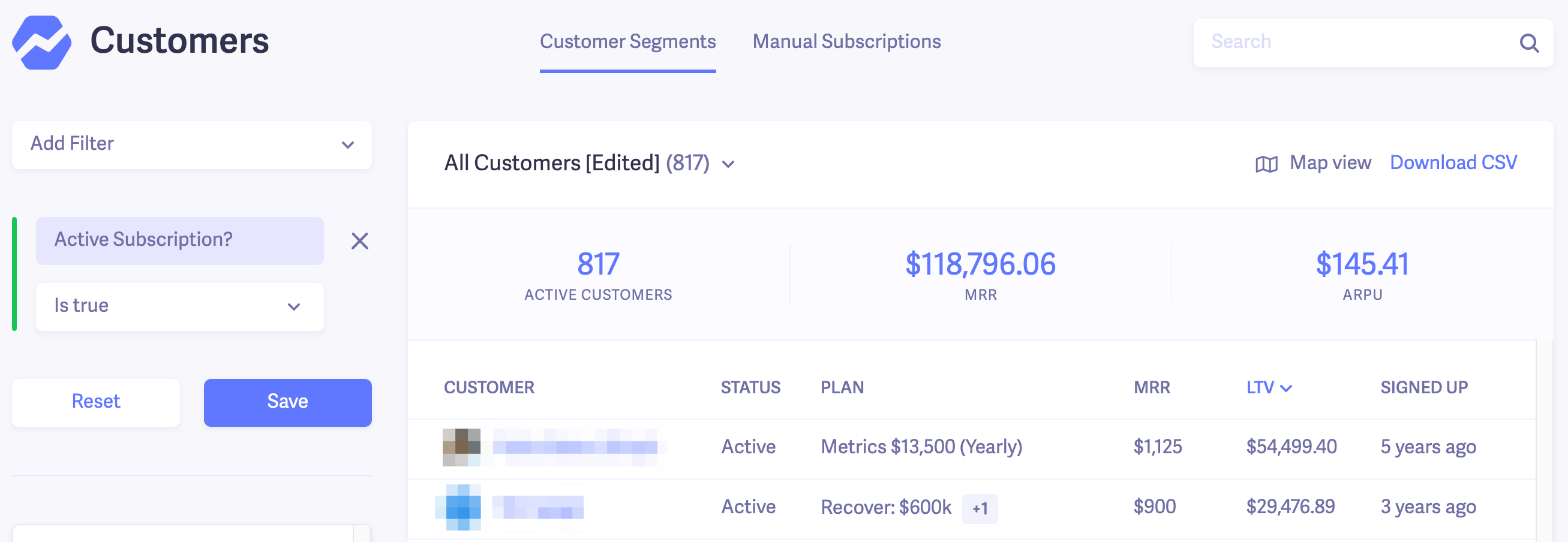The height and width of the screenshot is (542, 1568).
Task: Sort by the MRR column header
Action: click(x=1152, y=387)
